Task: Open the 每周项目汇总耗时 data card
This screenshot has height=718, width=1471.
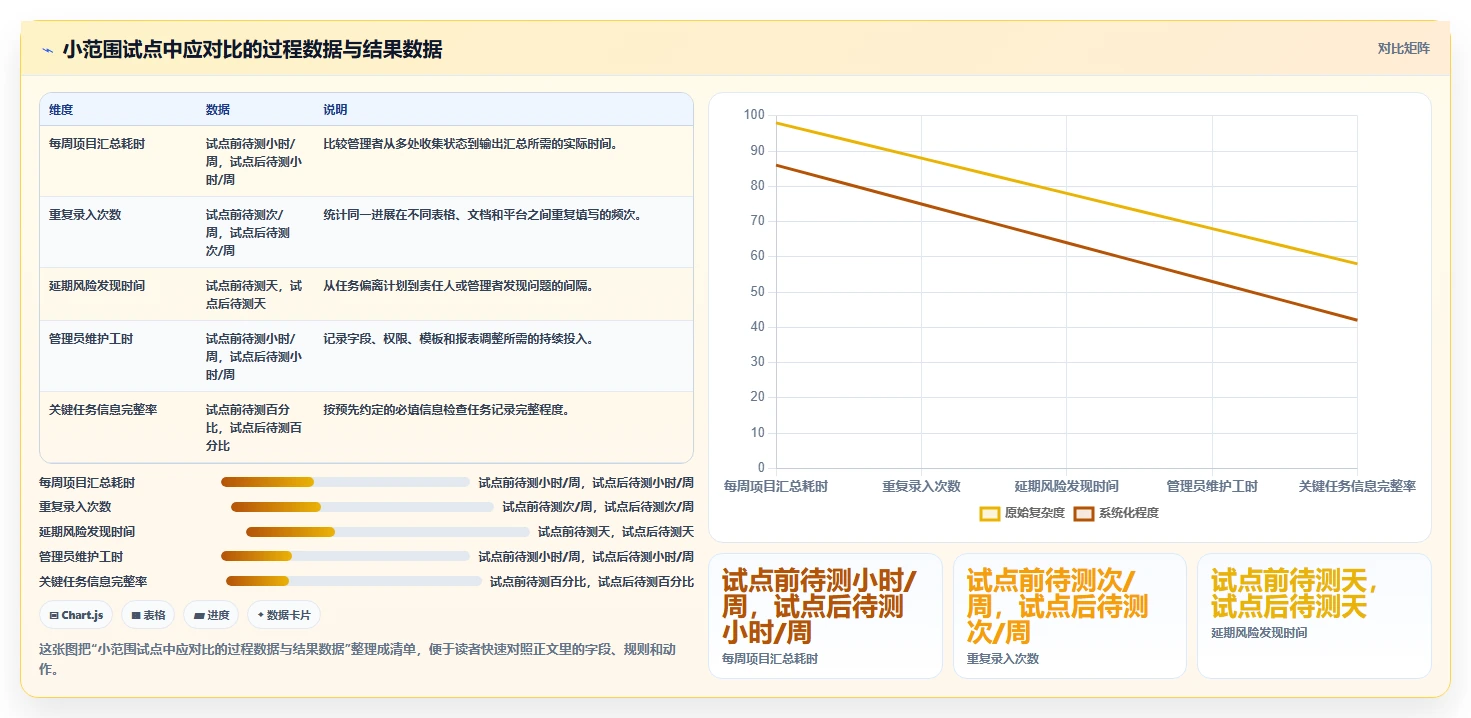Action: (x=825, y=616)
